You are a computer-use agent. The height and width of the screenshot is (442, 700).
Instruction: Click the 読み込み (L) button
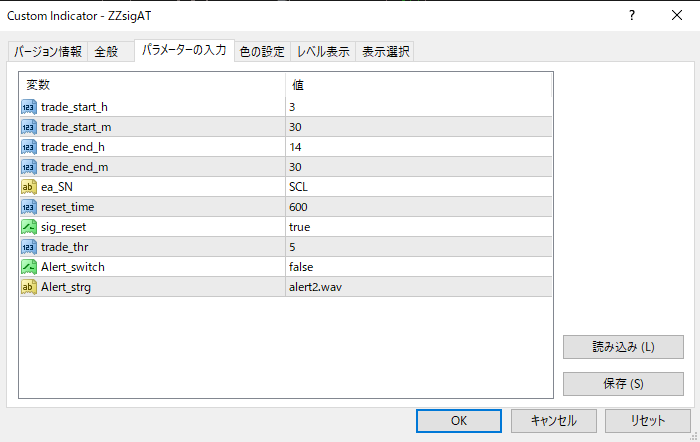tap(623, 347)
